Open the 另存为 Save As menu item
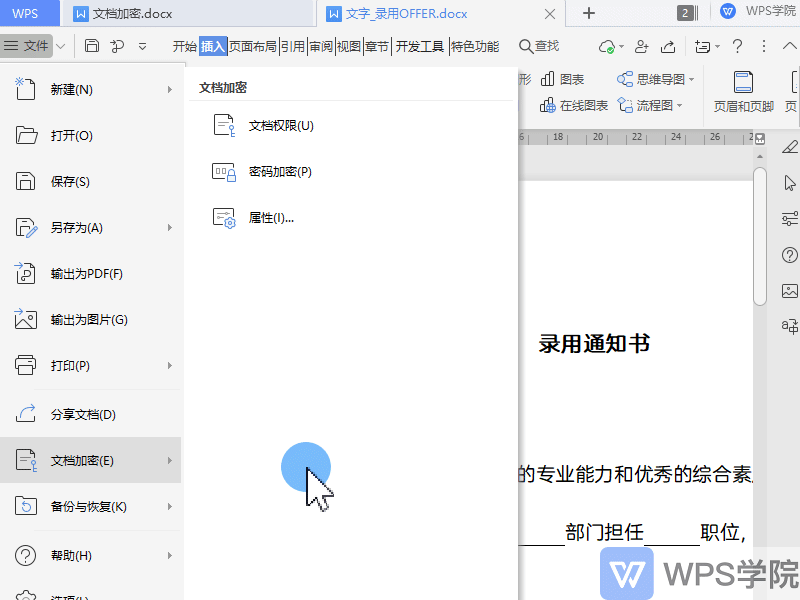 77,228
